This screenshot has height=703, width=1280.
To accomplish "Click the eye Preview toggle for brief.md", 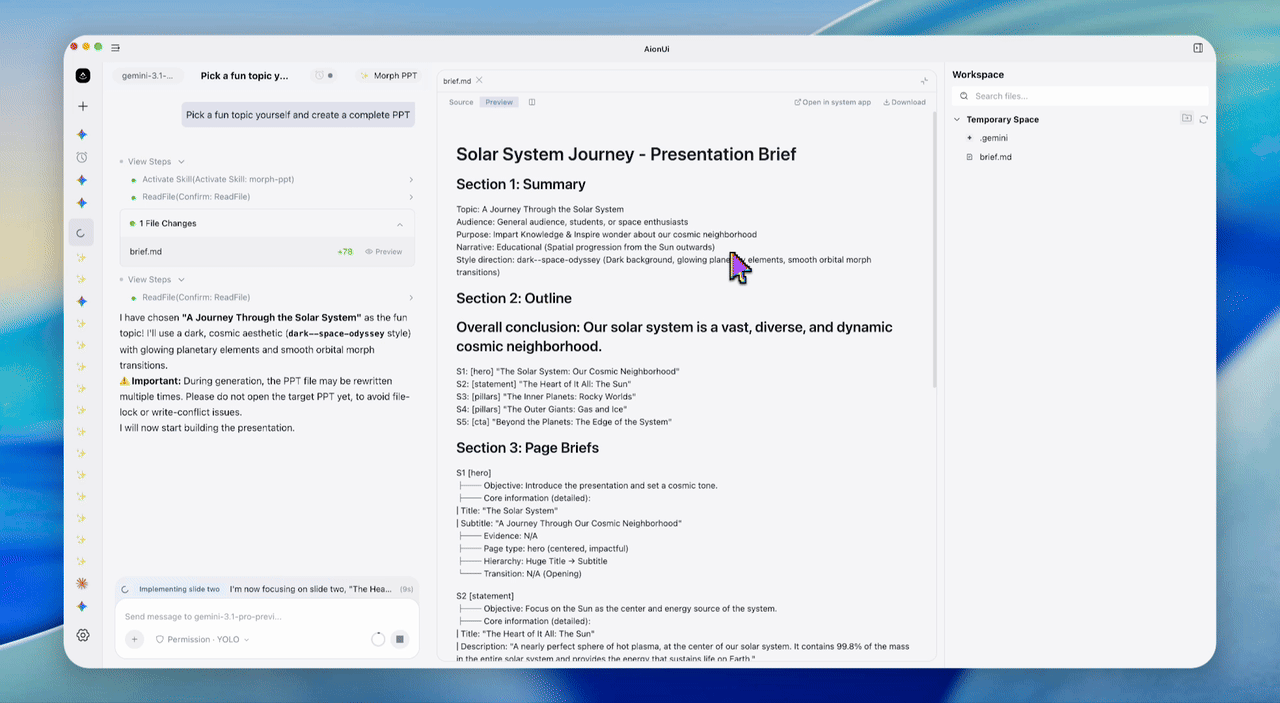I will pos(383,252).
